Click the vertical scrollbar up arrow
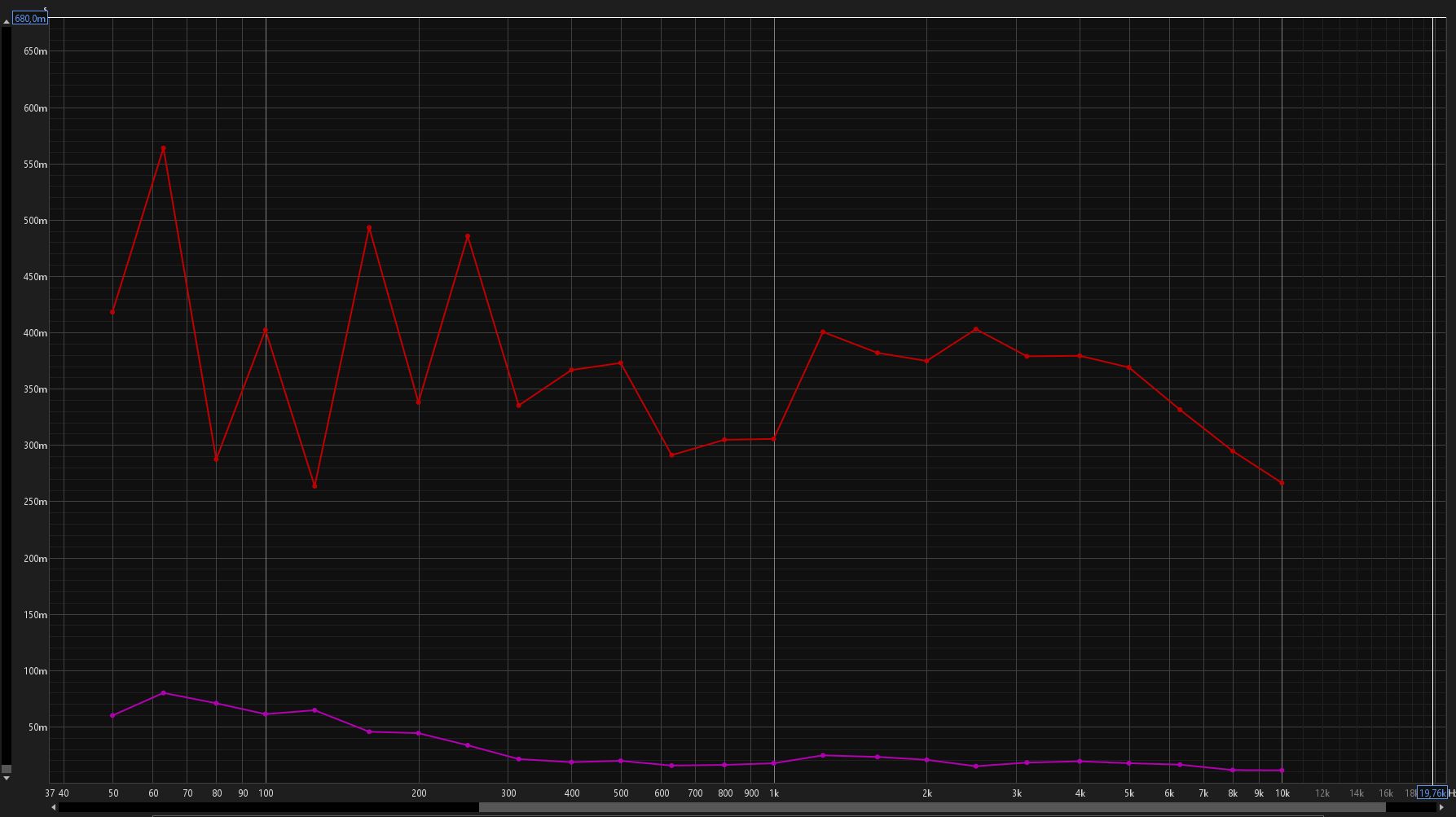The width and height of the screenshot is (1456, 817). point(6,20)
